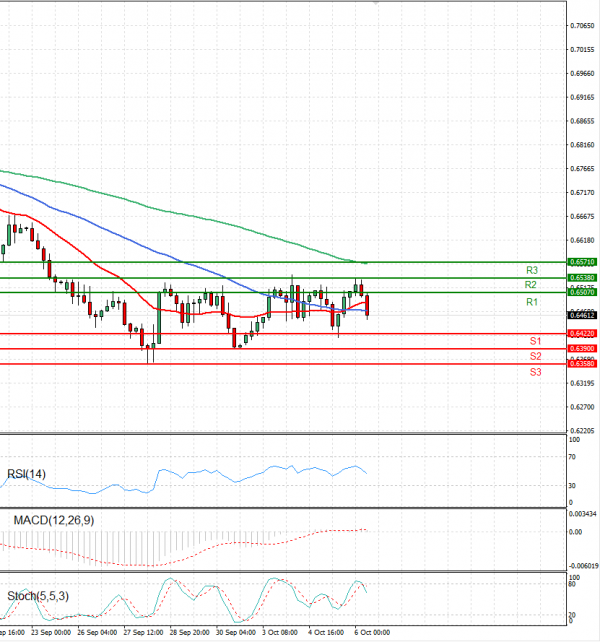Viewport: 600px width, 642px height.
Task: Click the R1 resistance label
Action: coord(532,302)
